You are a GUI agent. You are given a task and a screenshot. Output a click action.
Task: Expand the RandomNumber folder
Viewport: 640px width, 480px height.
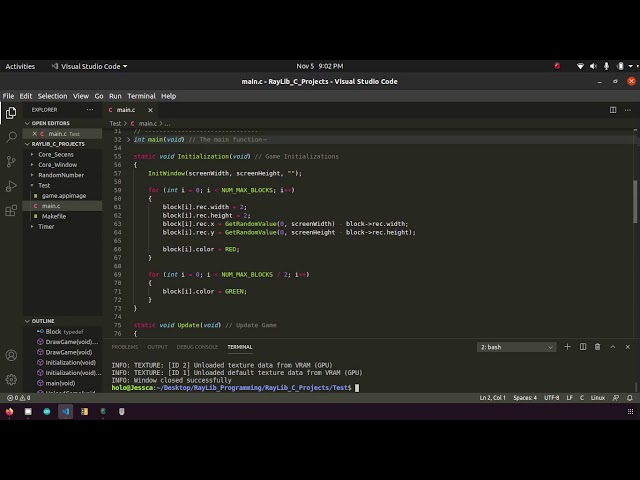point(61,175)
